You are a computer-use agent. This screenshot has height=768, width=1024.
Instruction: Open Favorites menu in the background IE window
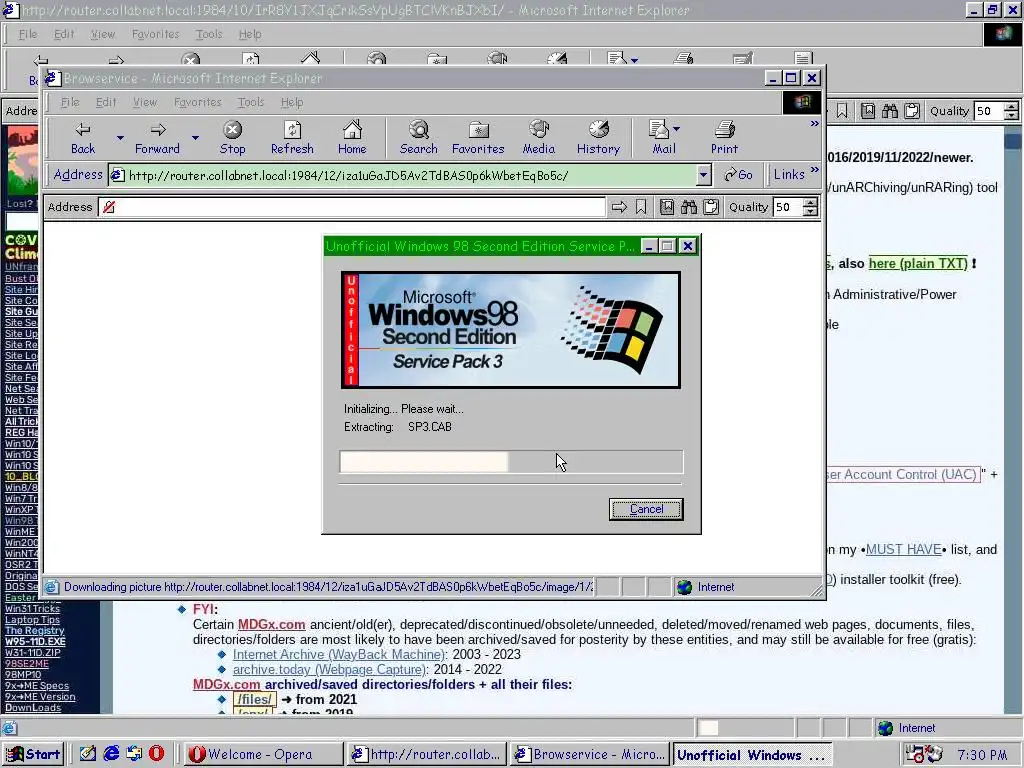[155, 34]
